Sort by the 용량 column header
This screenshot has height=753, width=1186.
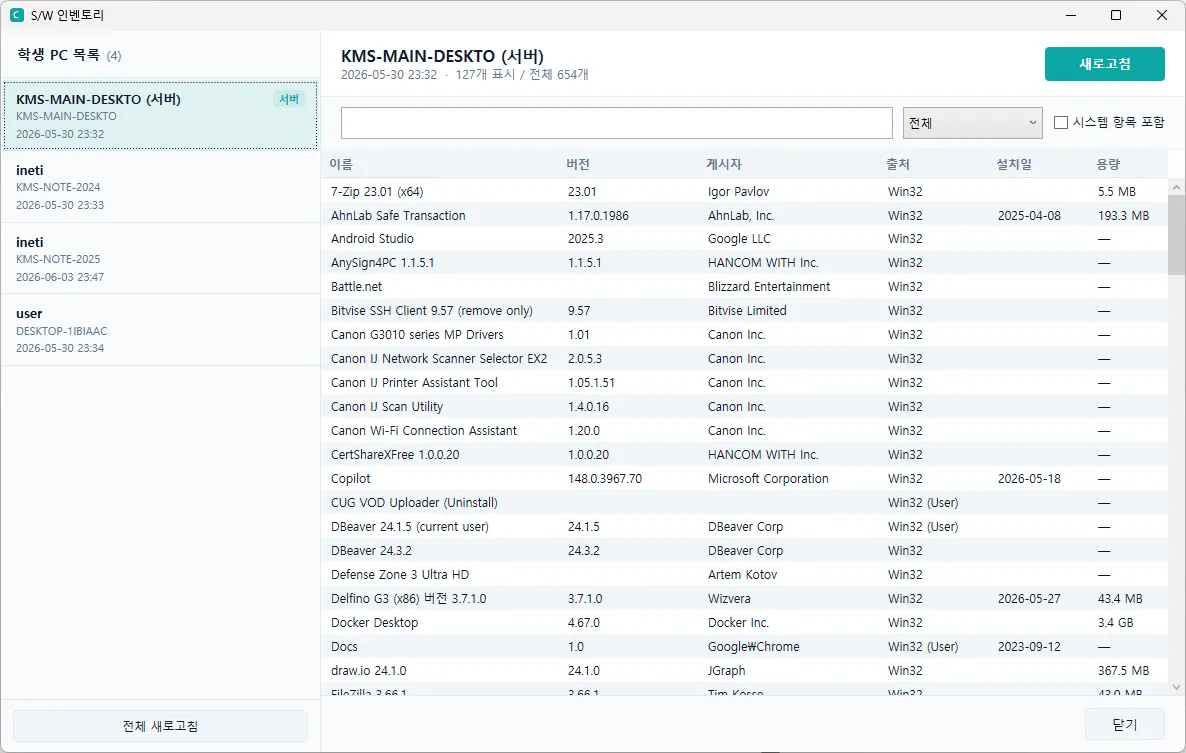tap(1108, 164)
